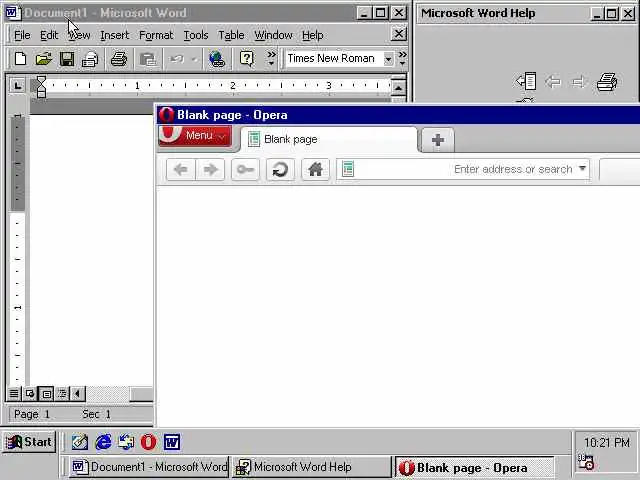Image resolution: width=640 pixels, height=480 pixels.
Task: Launch Internet Explorer from the Quick Launch bar
Action: [x=103, y=442]
